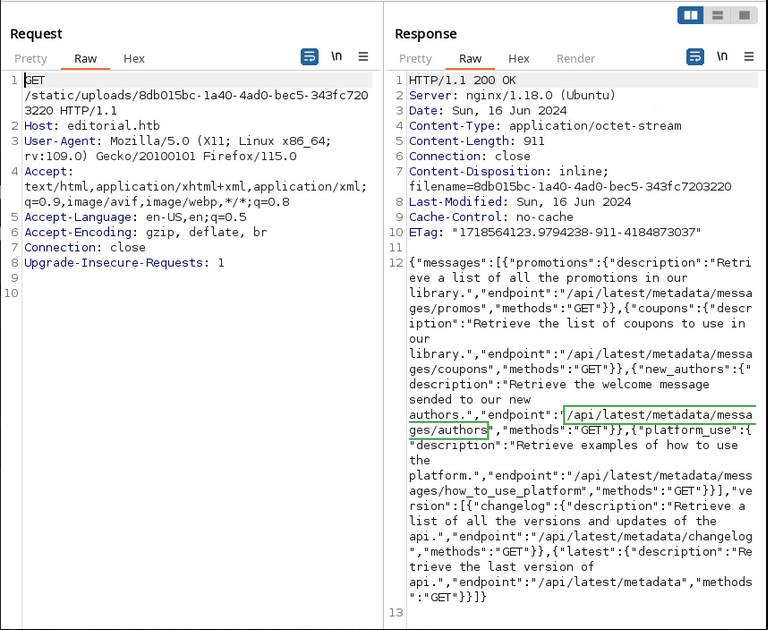768x630 pixels.
Task: Select side-by-side layout icon
Action: pos(691,15)
